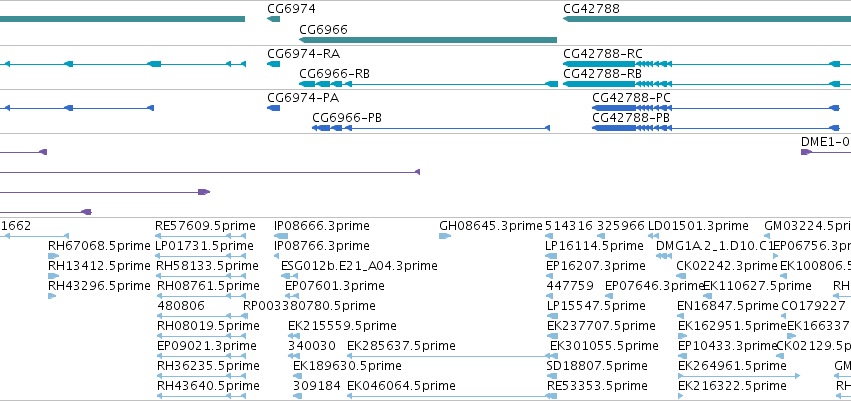The height and width of the screenshot is (401, 851).
Task: Click the RH08019.5prime EST label
Action: tap(208, 326)
